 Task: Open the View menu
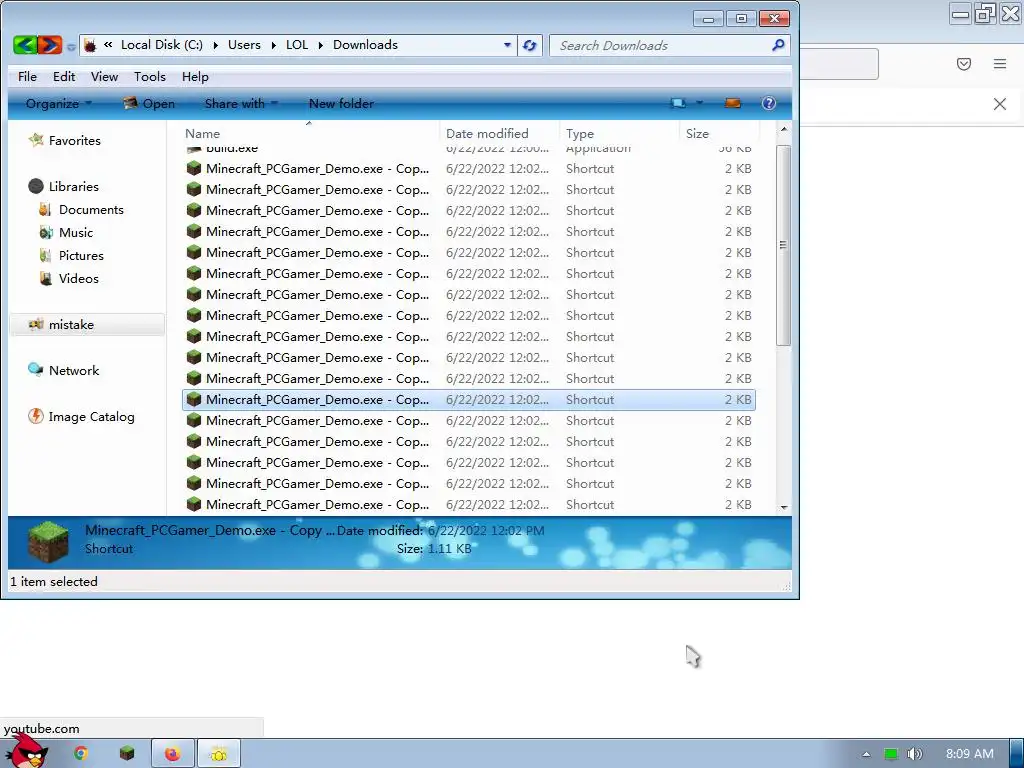(x=104, y=76)
